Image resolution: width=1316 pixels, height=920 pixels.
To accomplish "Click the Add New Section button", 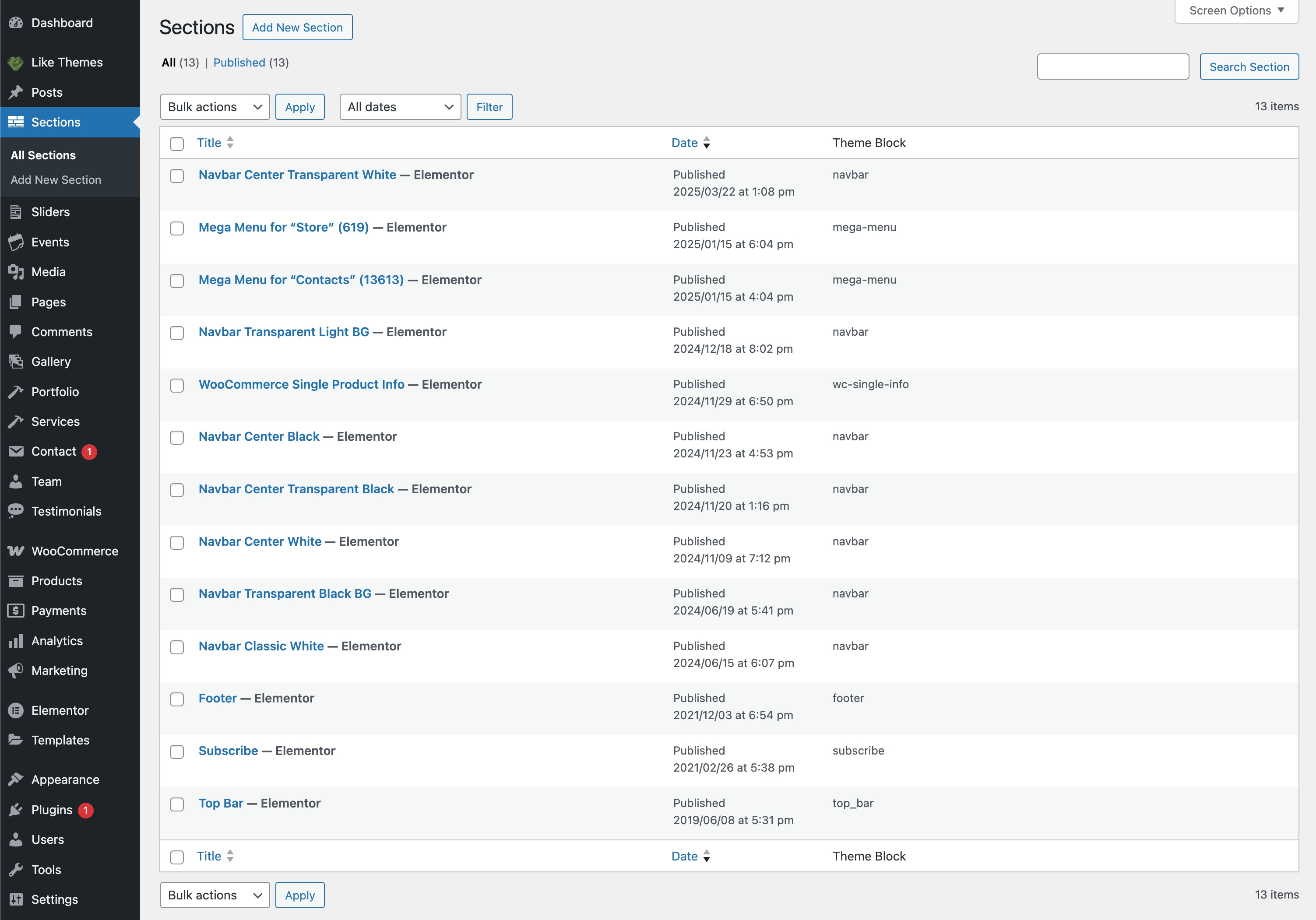I will (297, 28).
